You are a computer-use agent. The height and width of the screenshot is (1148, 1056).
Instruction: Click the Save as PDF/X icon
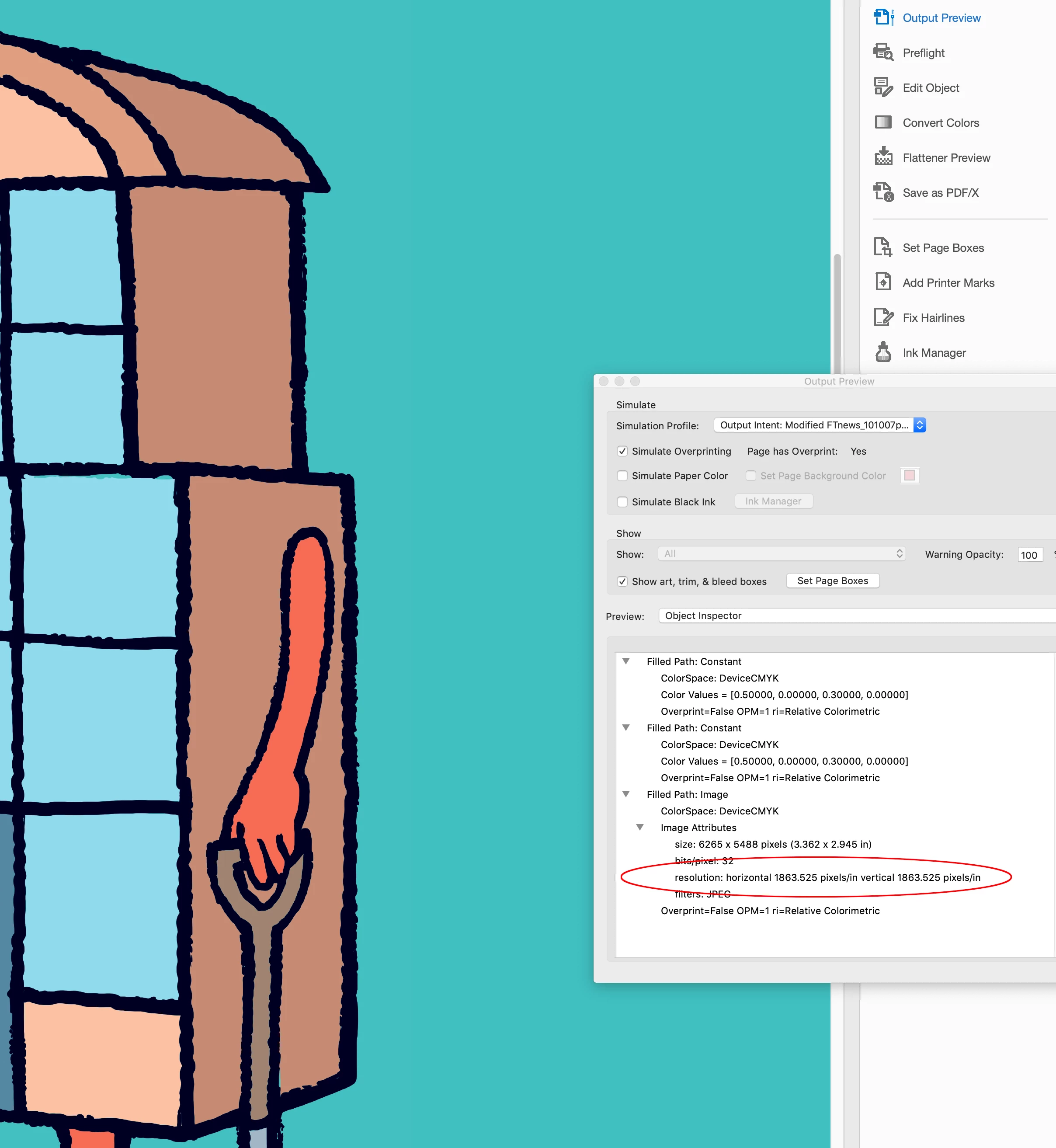883,192
